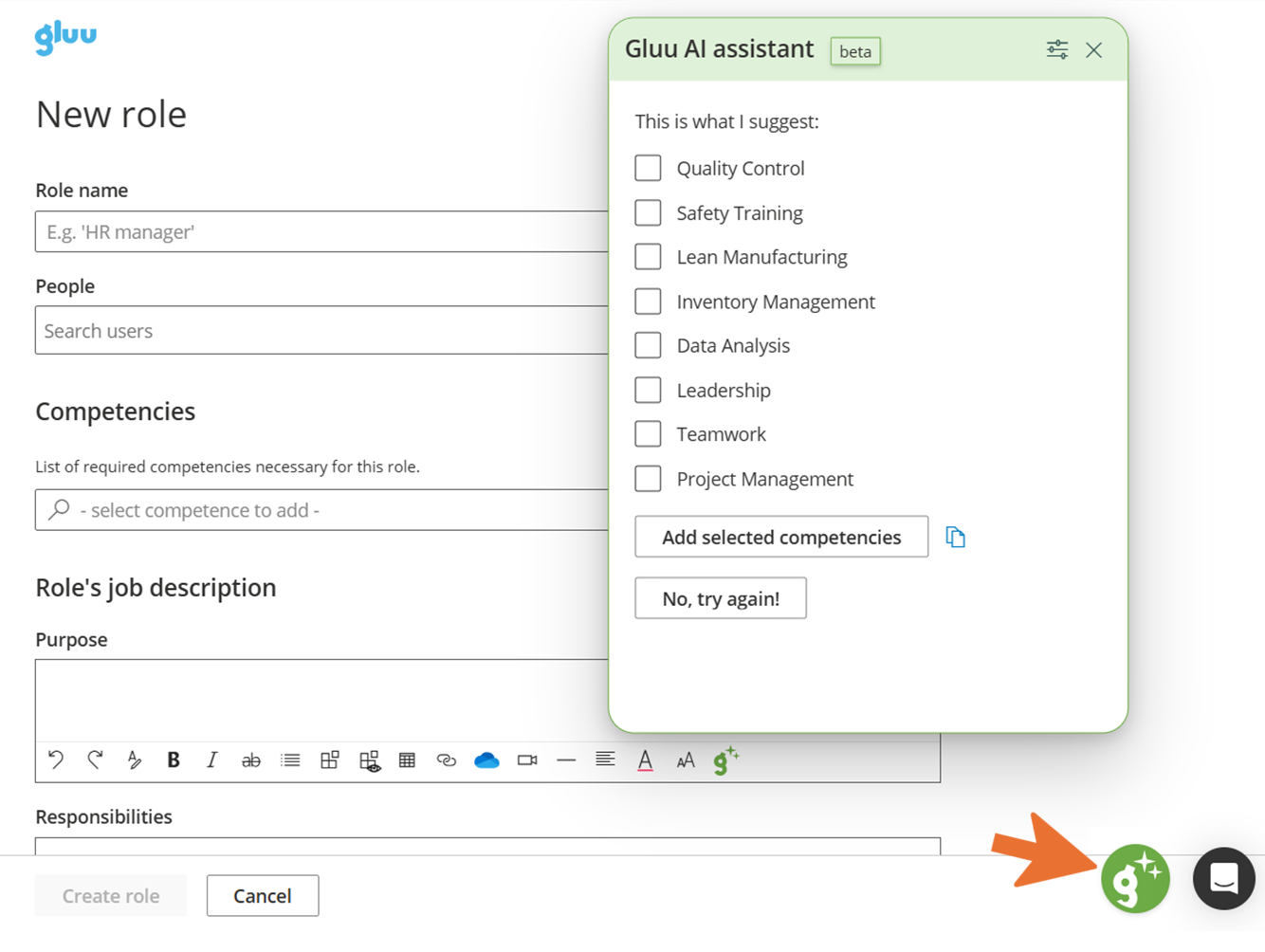Image resolution: width=1265 pixels, height=952 pixels.
Task: Insert a hyperlink in Purpose editor
Action: click(x=447, y=760)
